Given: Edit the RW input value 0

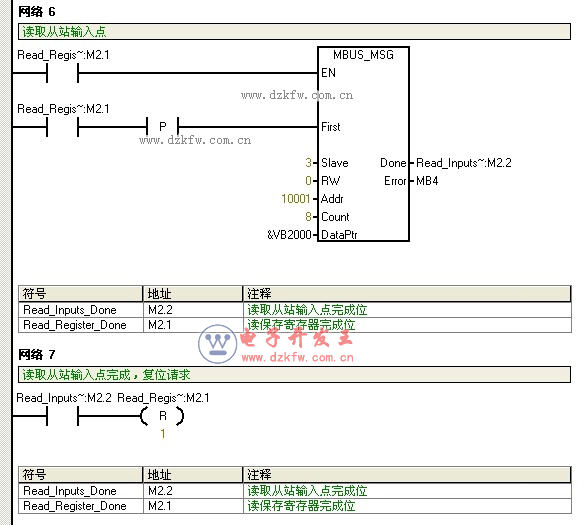Looking at the screenshot, I should (x=308, y=181).
